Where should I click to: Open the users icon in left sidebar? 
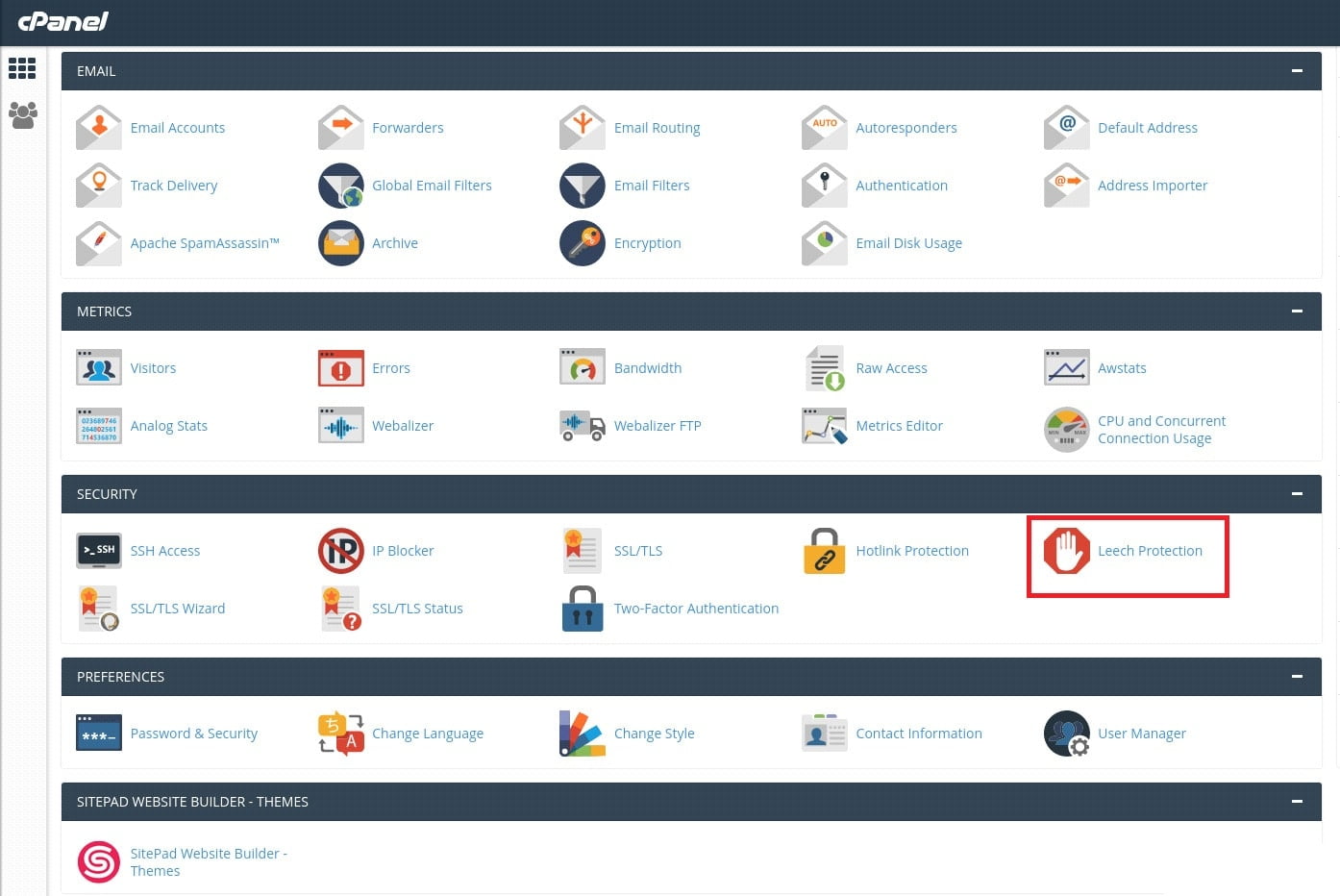(x=22, y=115)
